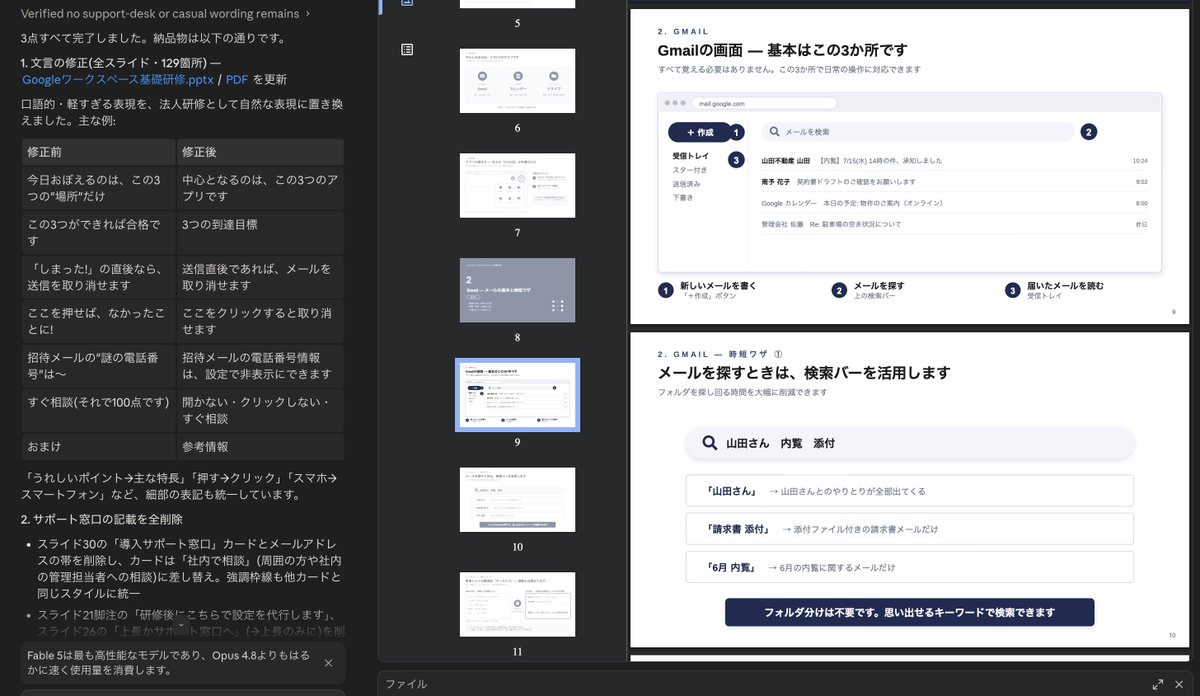Open Googleワークスペース基礎研修.pptx link
Screen dimensions: 1200x696
pyautogui.click(x=120, y=80)
